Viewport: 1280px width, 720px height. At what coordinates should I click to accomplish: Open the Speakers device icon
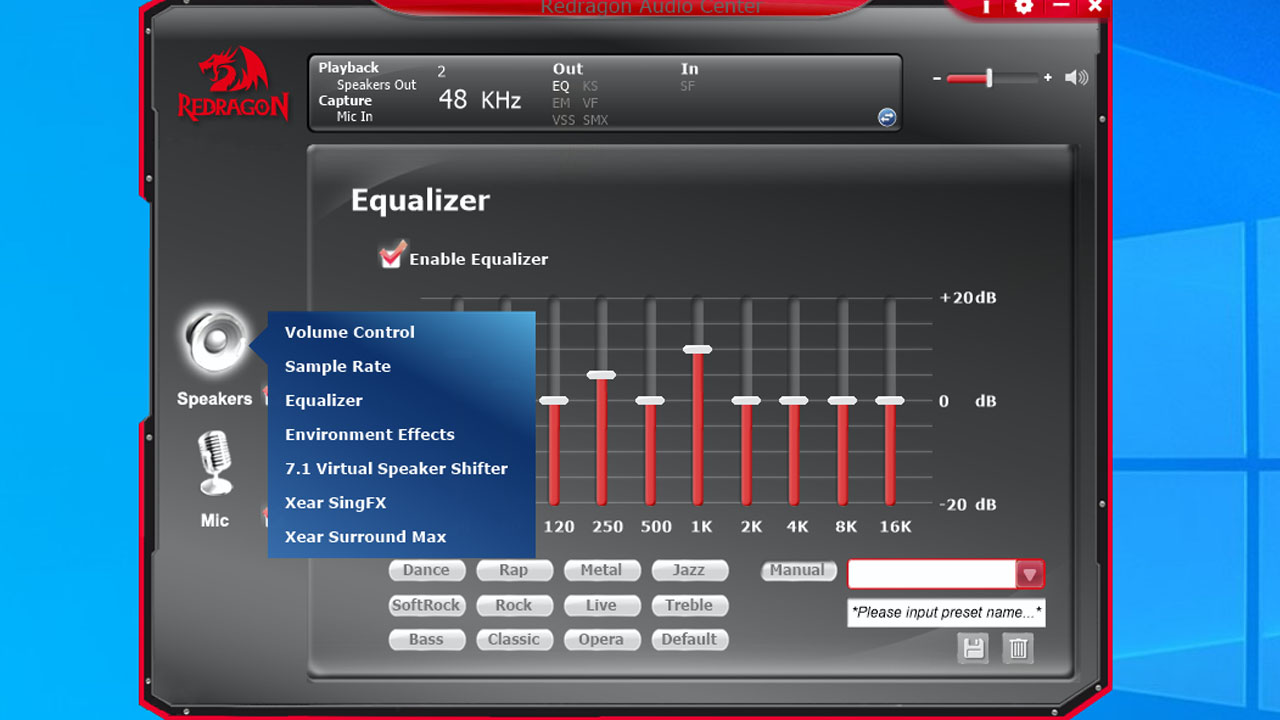point(216,341)
